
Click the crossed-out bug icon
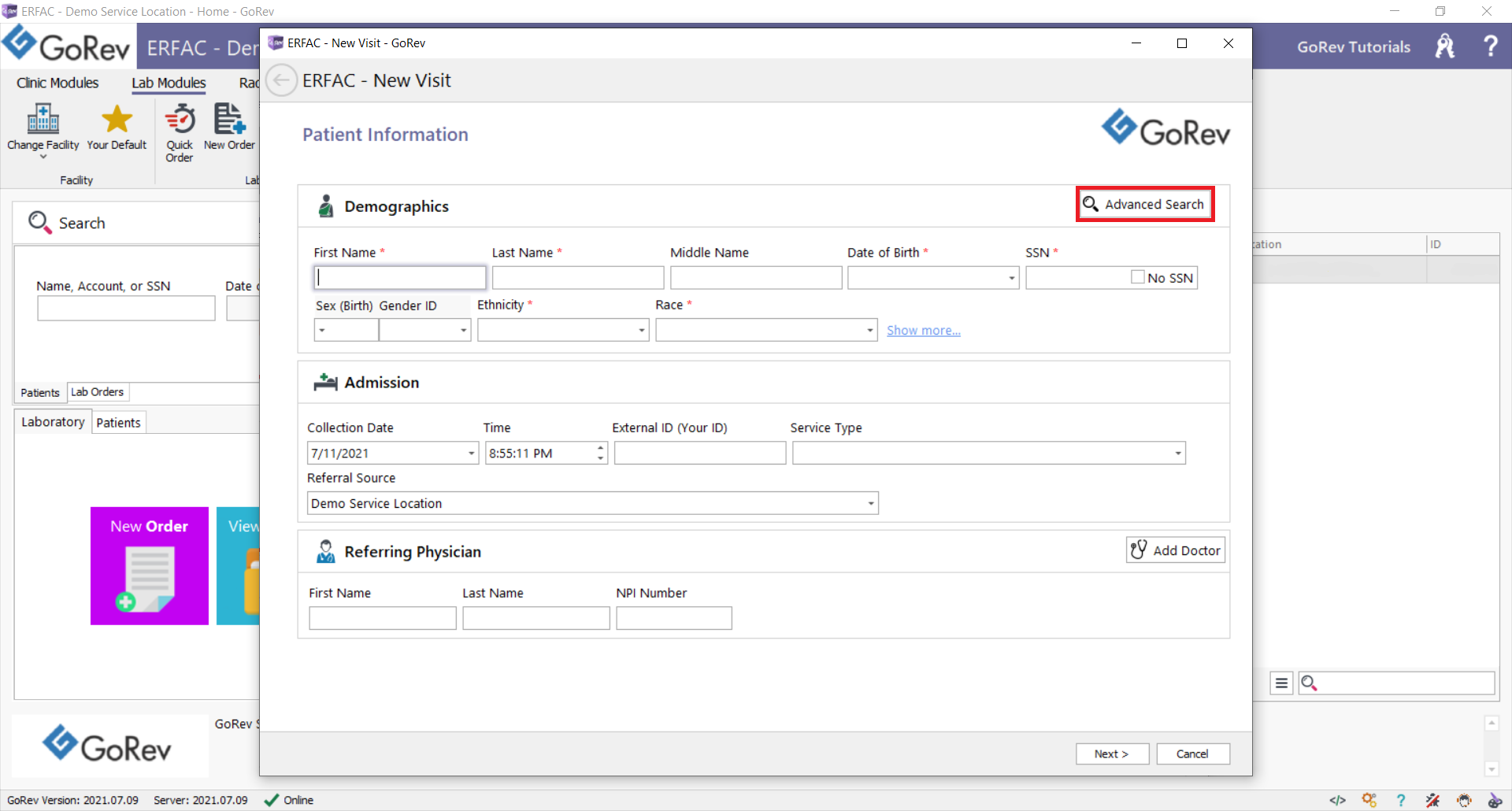pos(1432,800)
